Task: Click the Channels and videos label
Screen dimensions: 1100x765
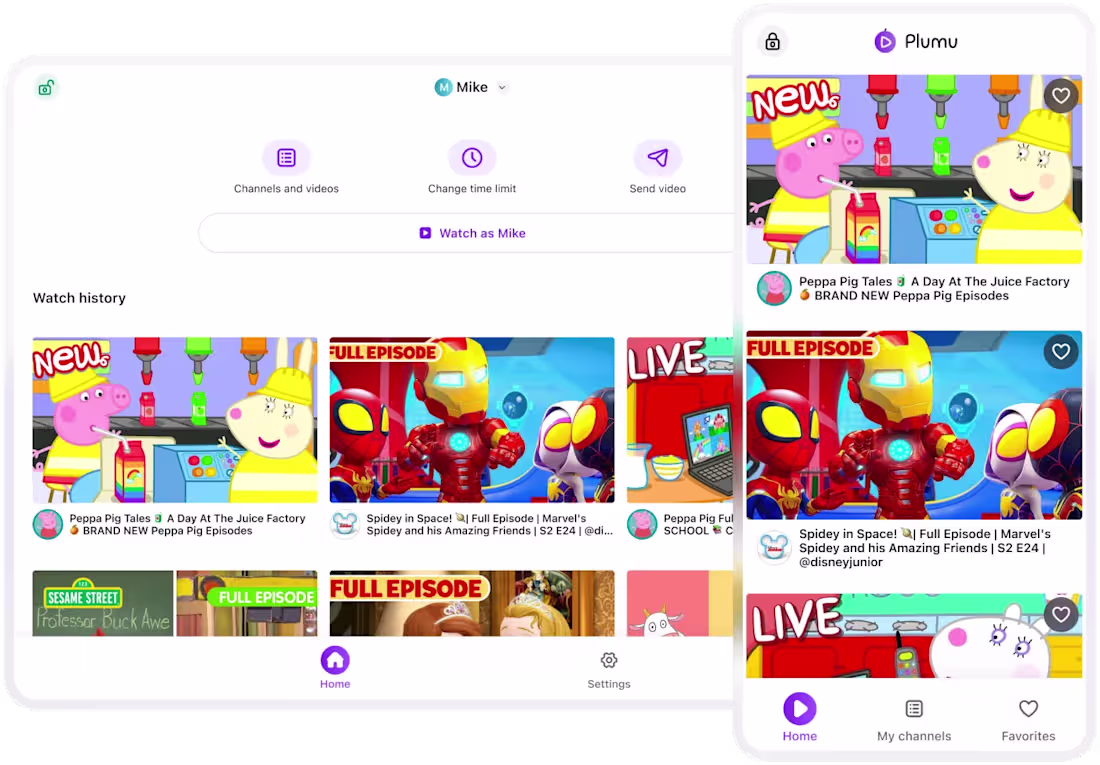Action: 286,189
